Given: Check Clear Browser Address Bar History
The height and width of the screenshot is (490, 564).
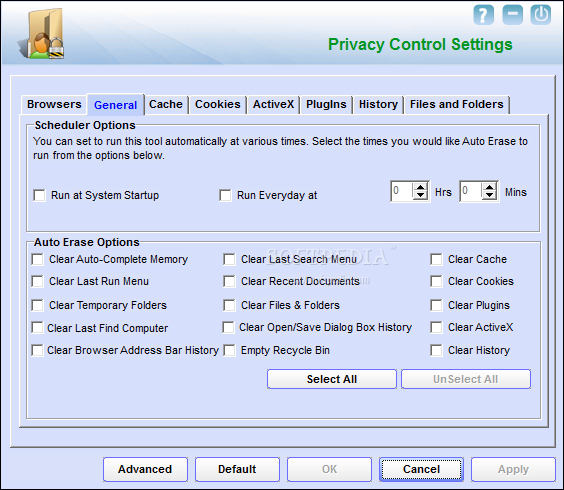Looking at the screenshot, I should point(37,350).
